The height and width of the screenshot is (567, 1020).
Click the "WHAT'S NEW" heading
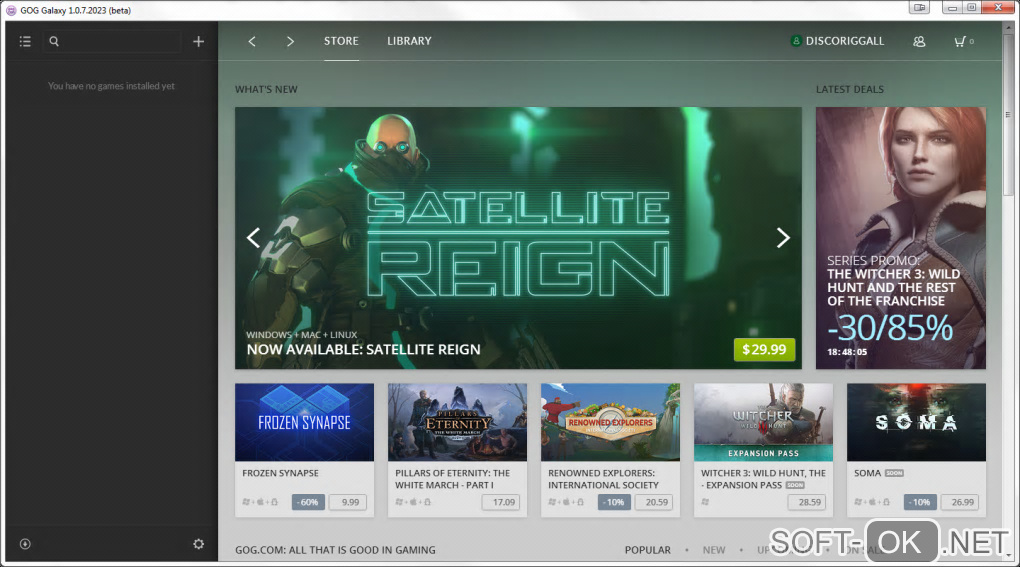(x=266, y=89)
